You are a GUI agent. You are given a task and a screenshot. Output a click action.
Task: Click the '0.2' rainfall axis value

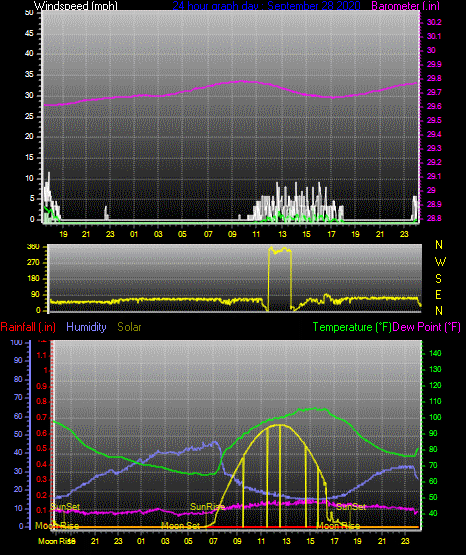point(42,495)
